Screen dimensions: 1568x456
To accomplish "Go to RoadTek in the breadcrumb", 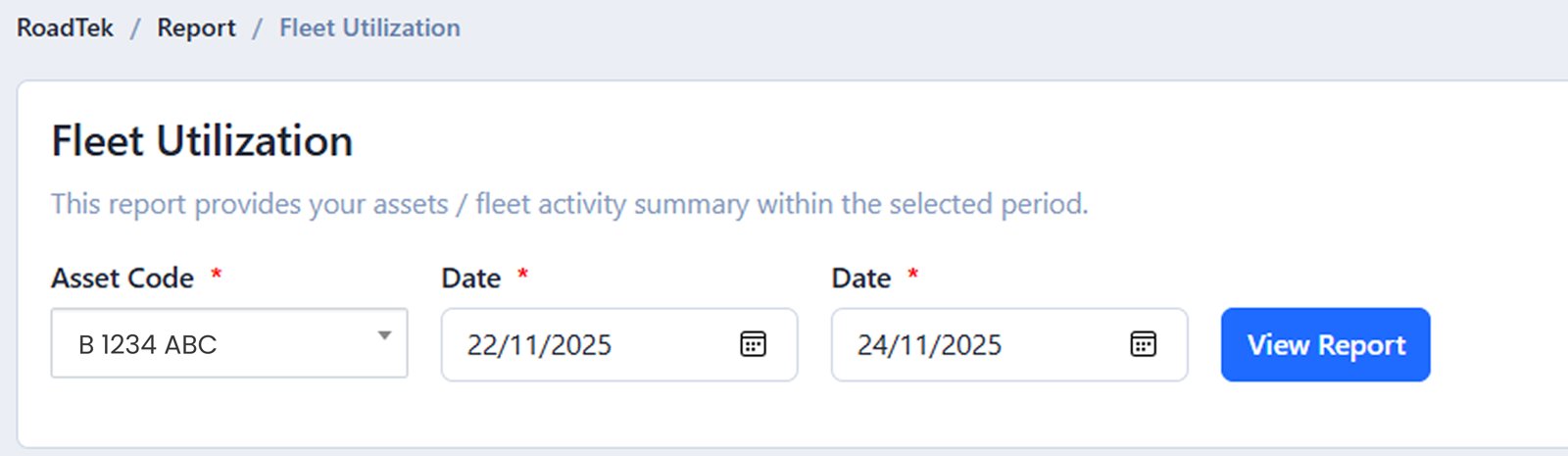I will (65, 27).
